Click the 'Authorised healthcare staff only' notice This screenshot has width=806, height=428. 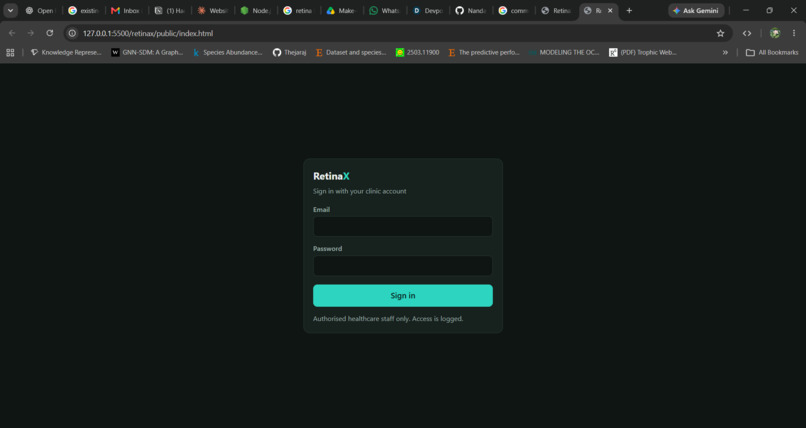(388, 319)
